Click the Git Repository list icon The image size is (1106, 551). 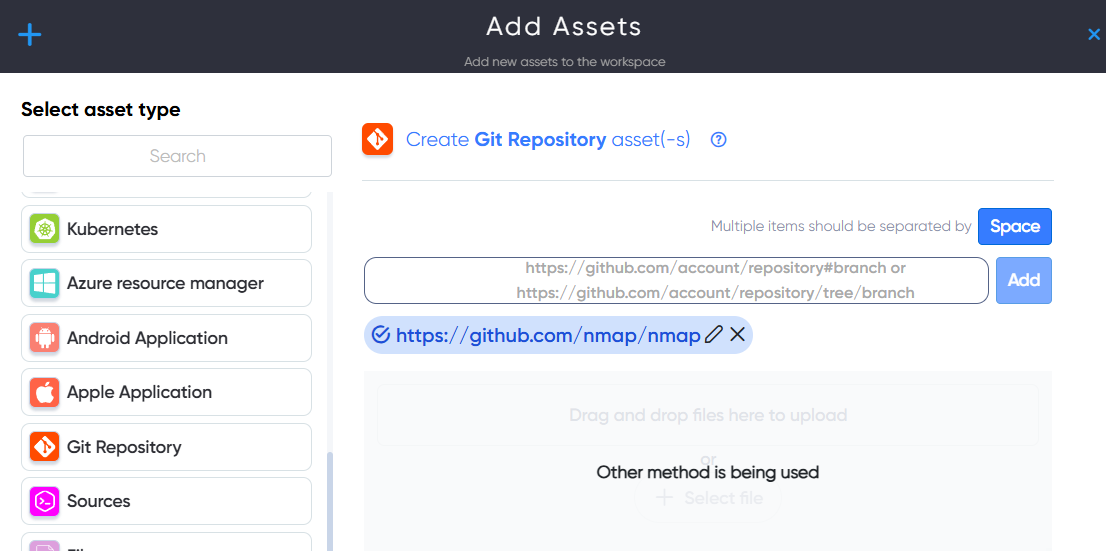click(x=44, y=447)
